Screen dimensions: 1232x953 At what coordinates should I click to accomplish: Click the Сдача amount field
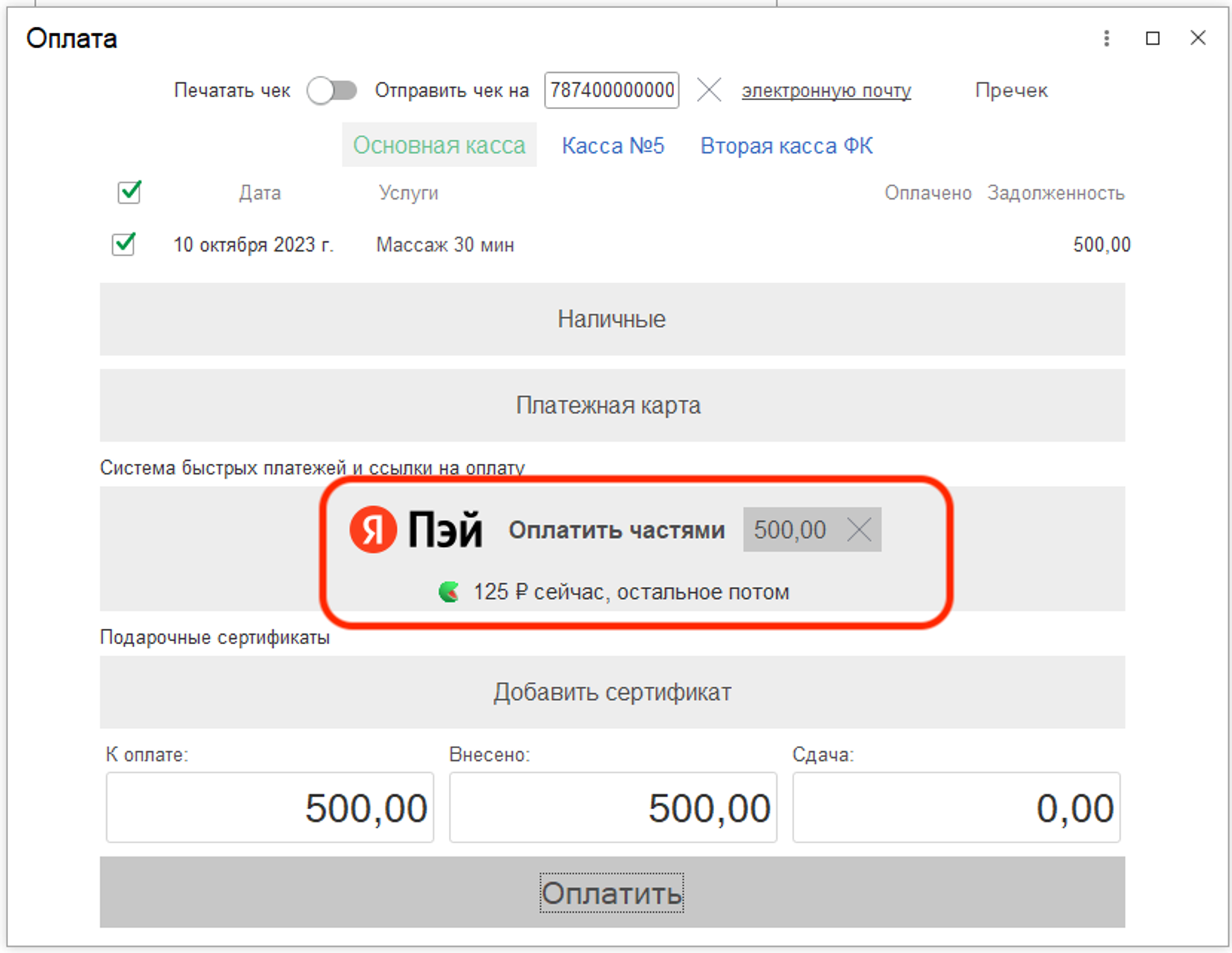click(x=956, y=807)
